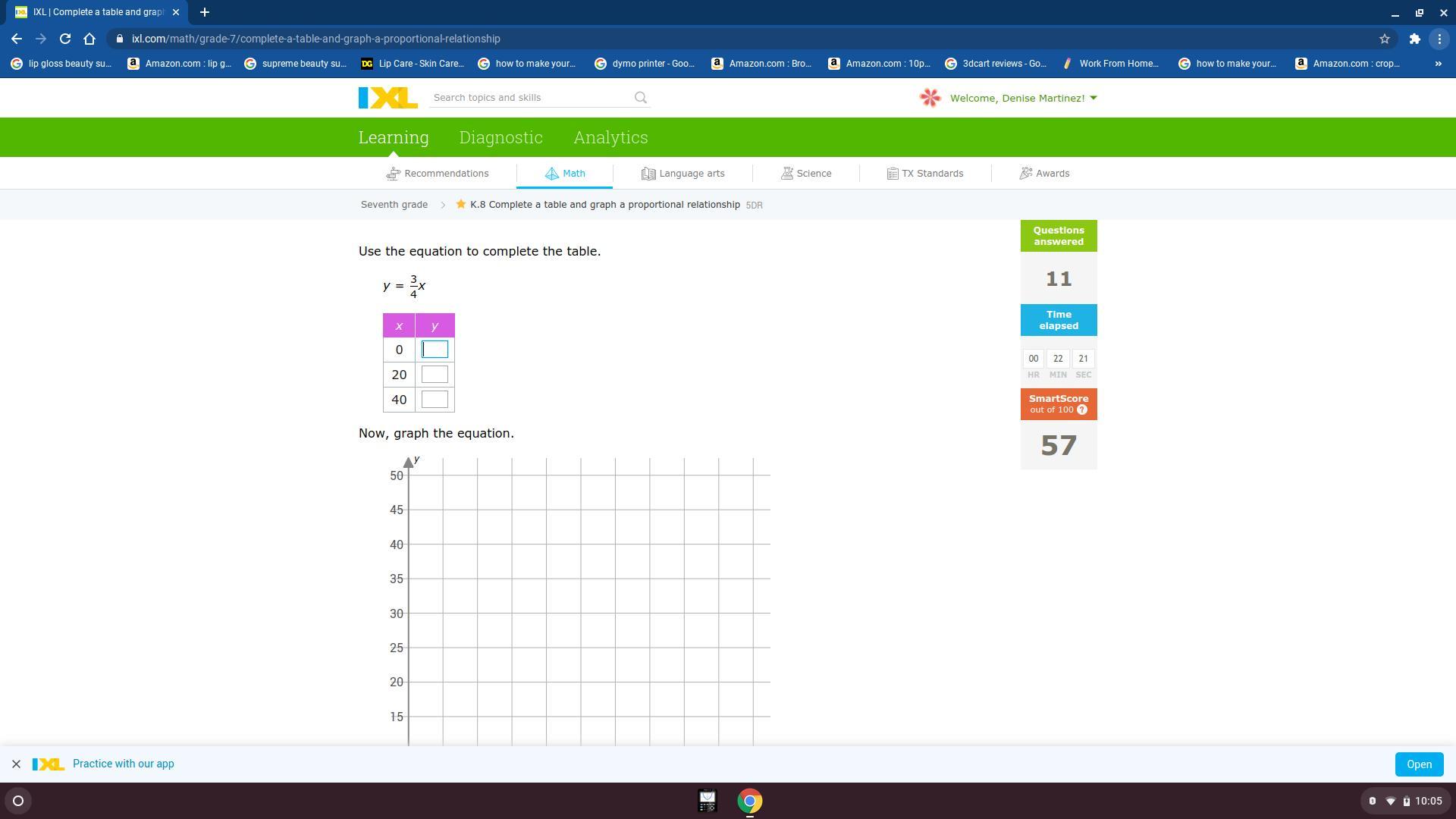Open the Chrome extensions puzzle icon

tap(1414, 39)
